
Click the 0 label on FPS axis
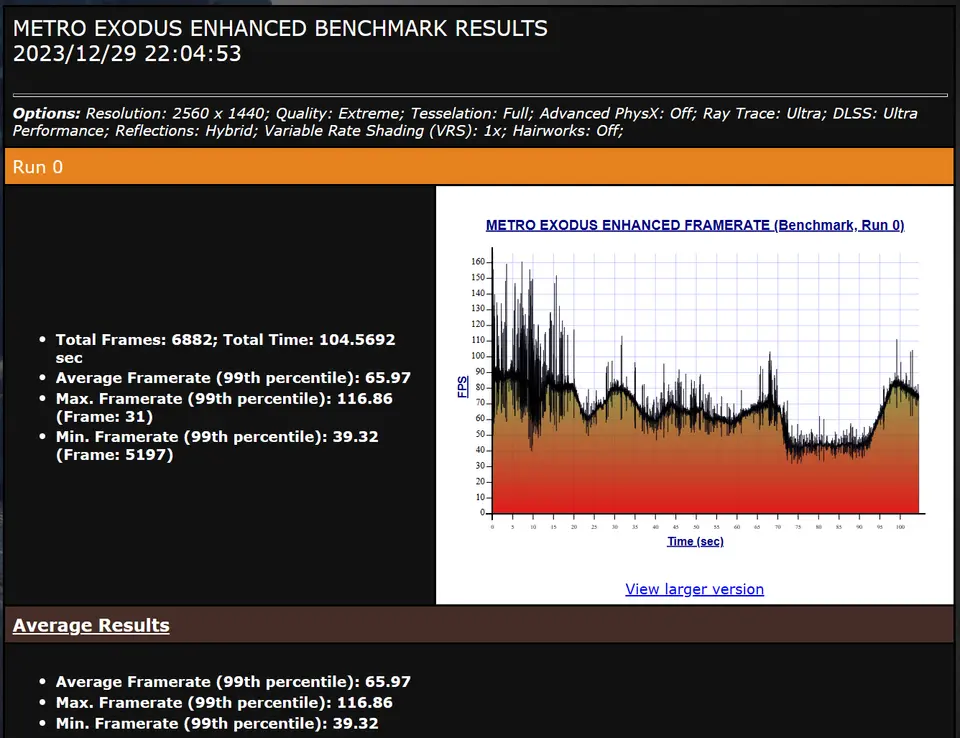point(482,512)
